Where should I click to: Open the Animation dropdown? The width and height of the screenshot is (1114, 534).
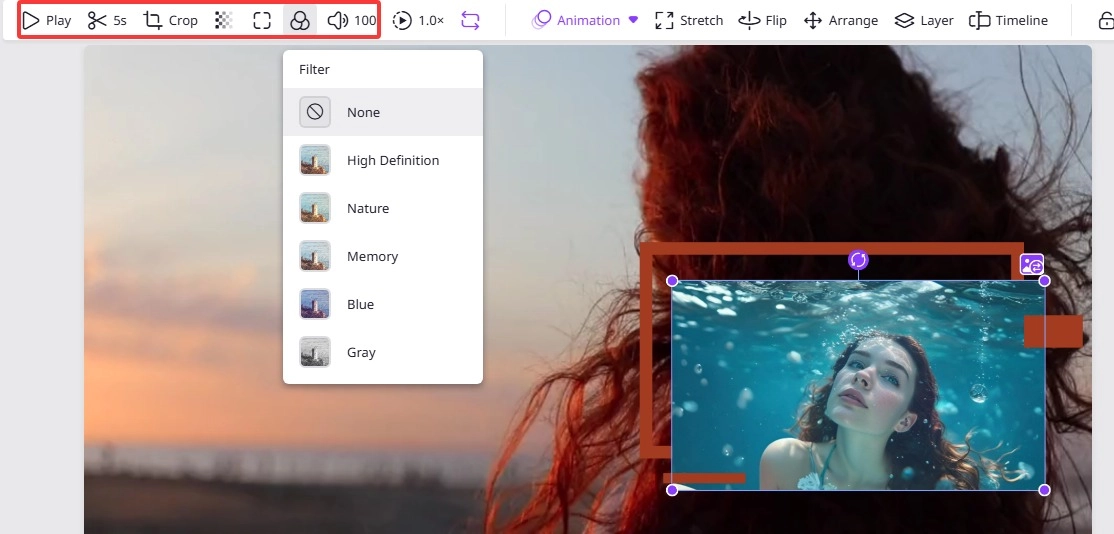(585, 21)
